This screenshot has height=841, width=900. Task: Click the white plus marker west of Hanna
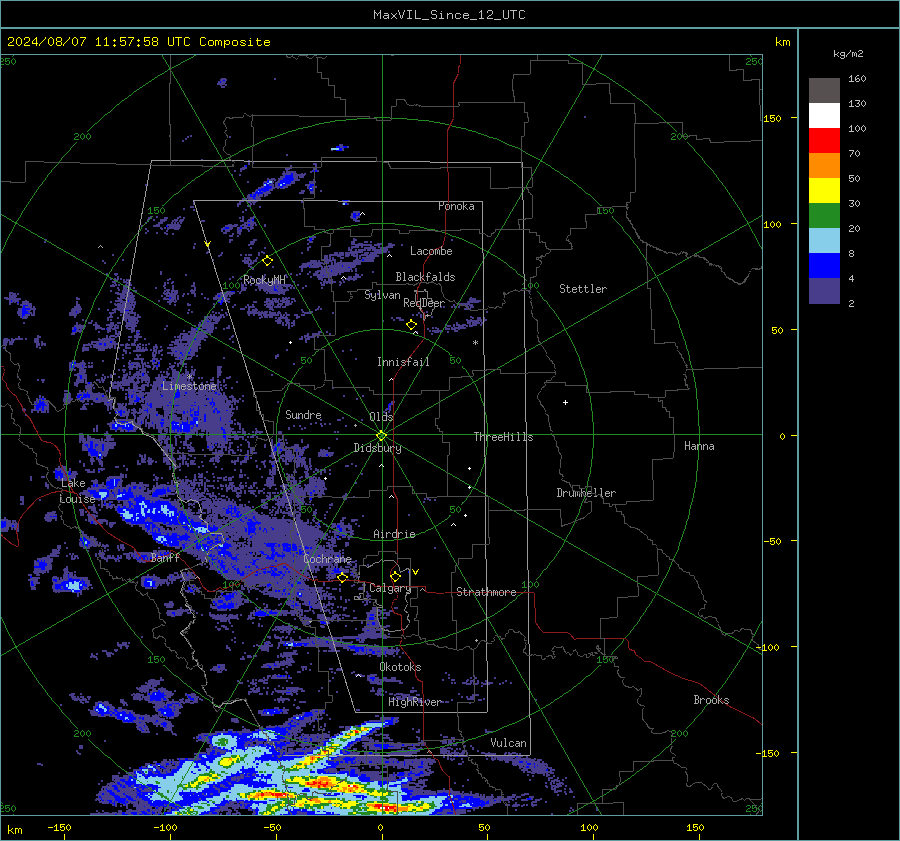tap(565, 402)
